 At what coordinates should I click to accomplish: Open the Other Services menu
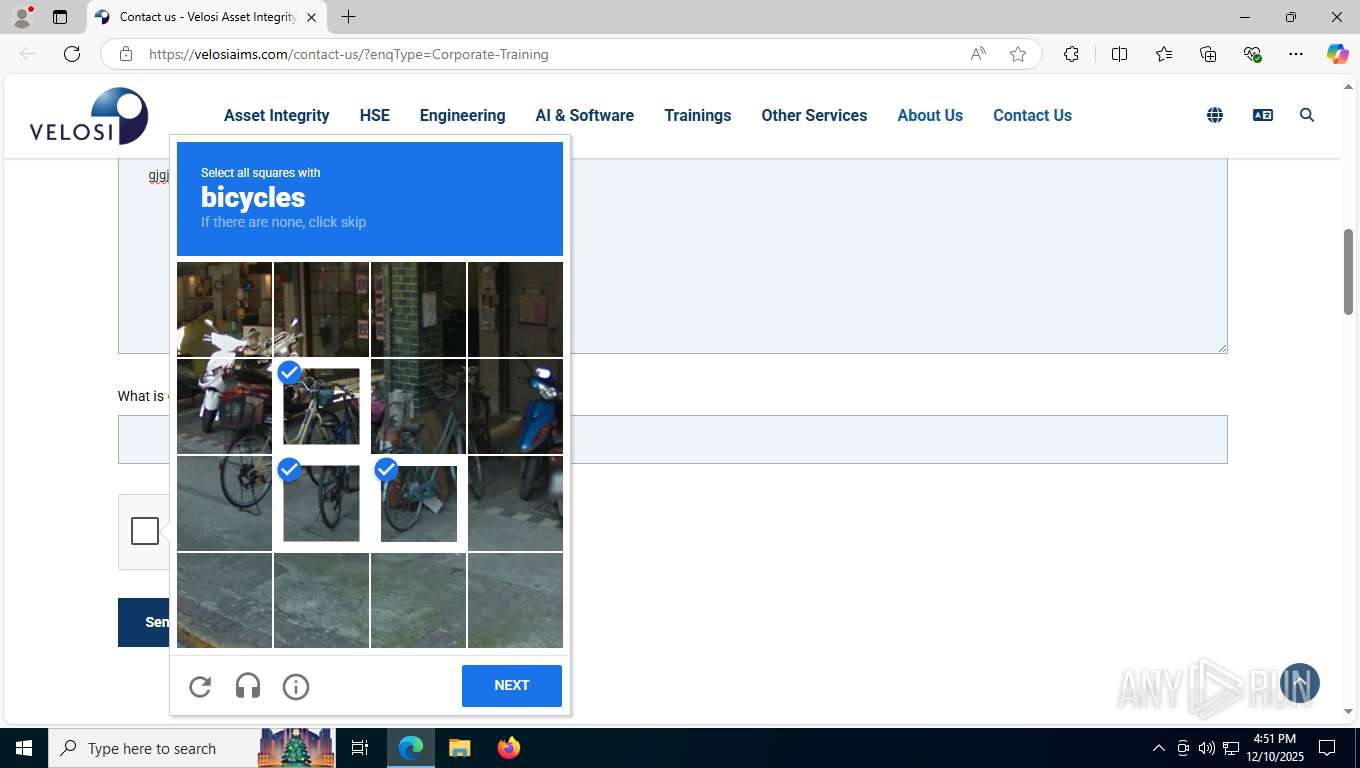[x=814, y=115]
